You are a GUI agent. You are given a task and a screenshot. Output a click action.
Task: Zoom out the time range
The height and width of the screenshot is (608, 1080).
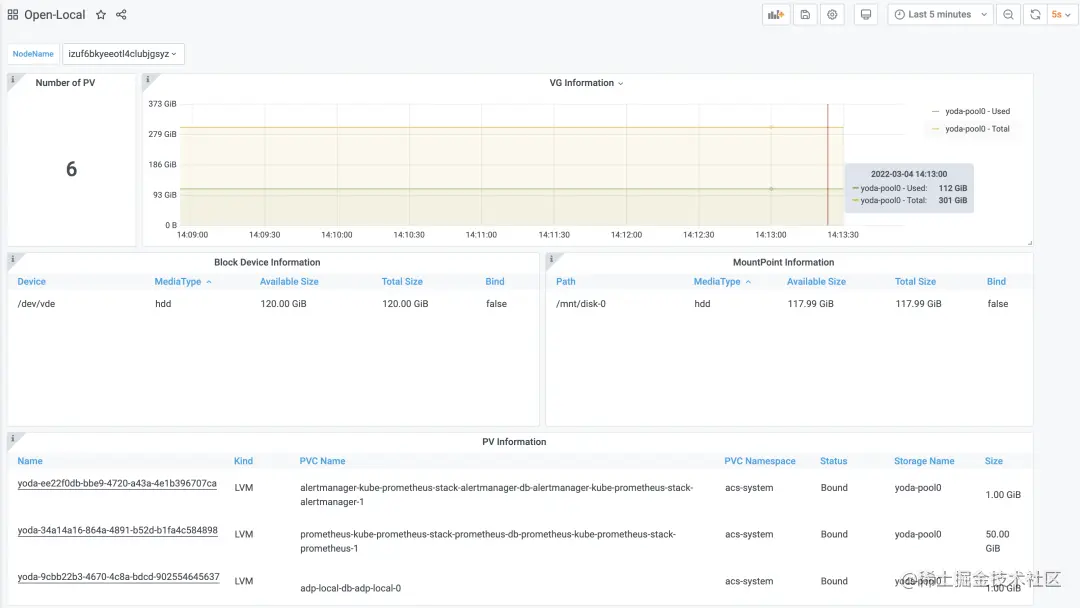[1008, 14]
